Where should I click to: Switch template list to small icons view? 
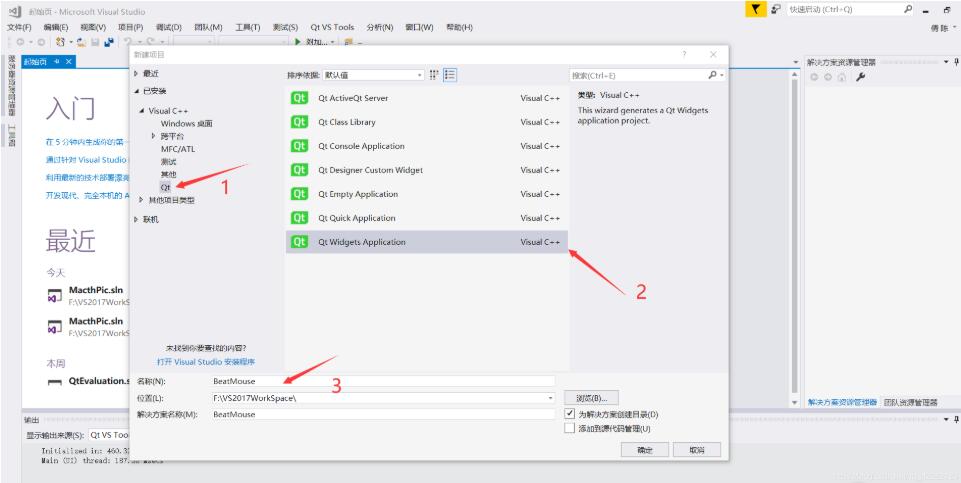[x=435, y=75]
